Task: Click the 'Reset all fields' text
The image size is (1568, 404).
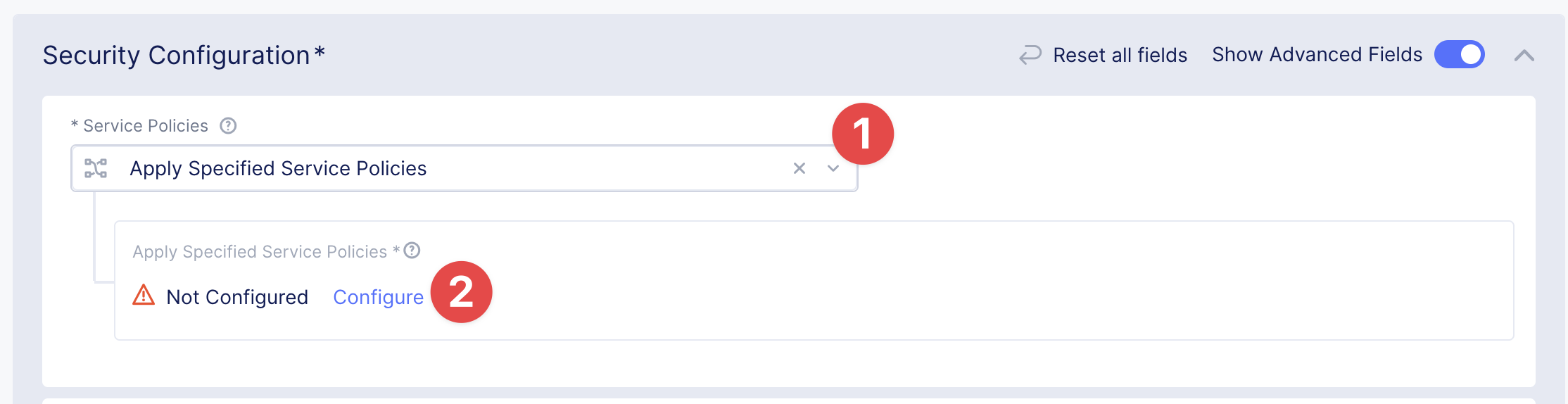Action: coord(1120,55)
